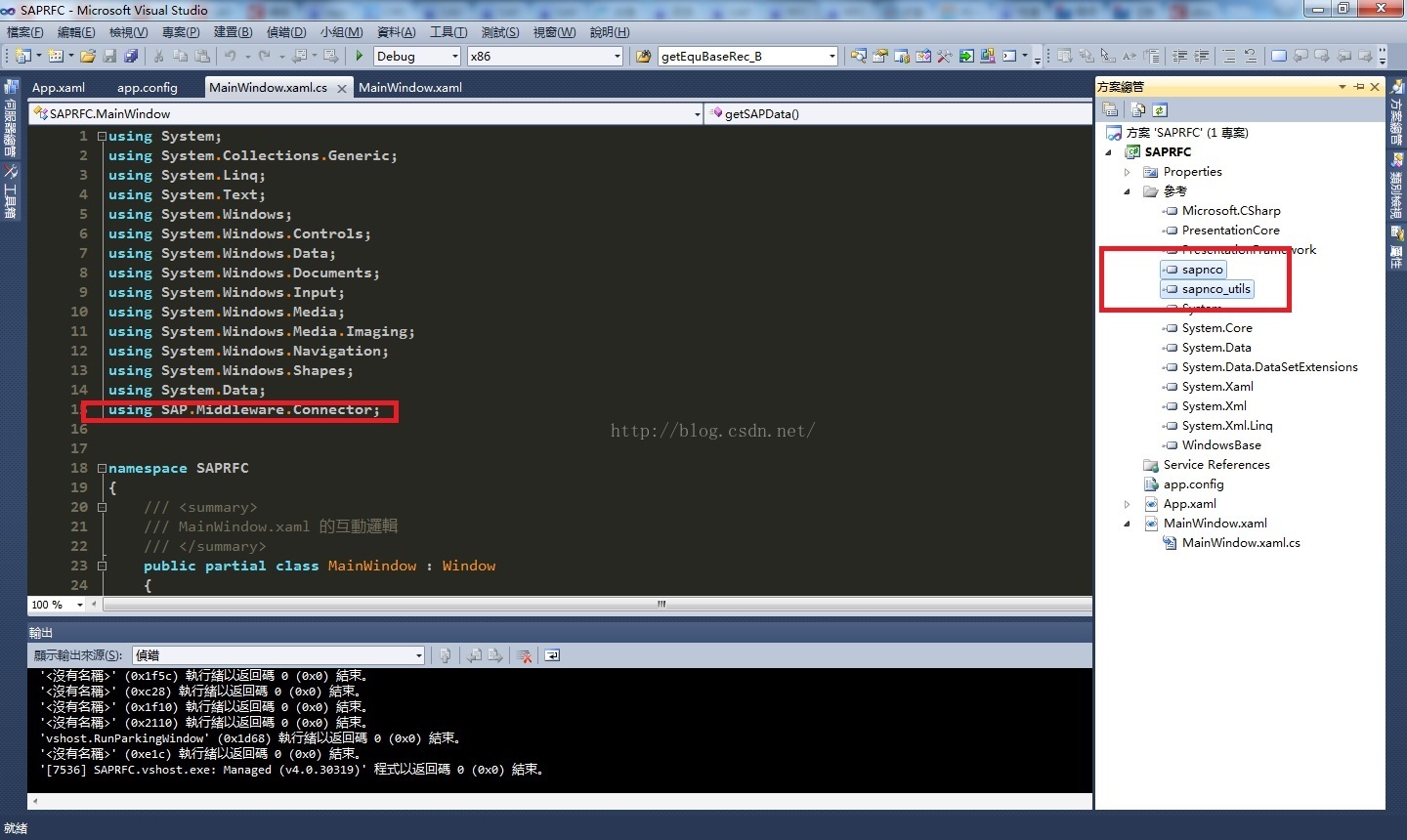The width and height of the screenshot is (1407, 840).
Task: Click the Uncomment Selected Lines icon
Action: 1251,57
